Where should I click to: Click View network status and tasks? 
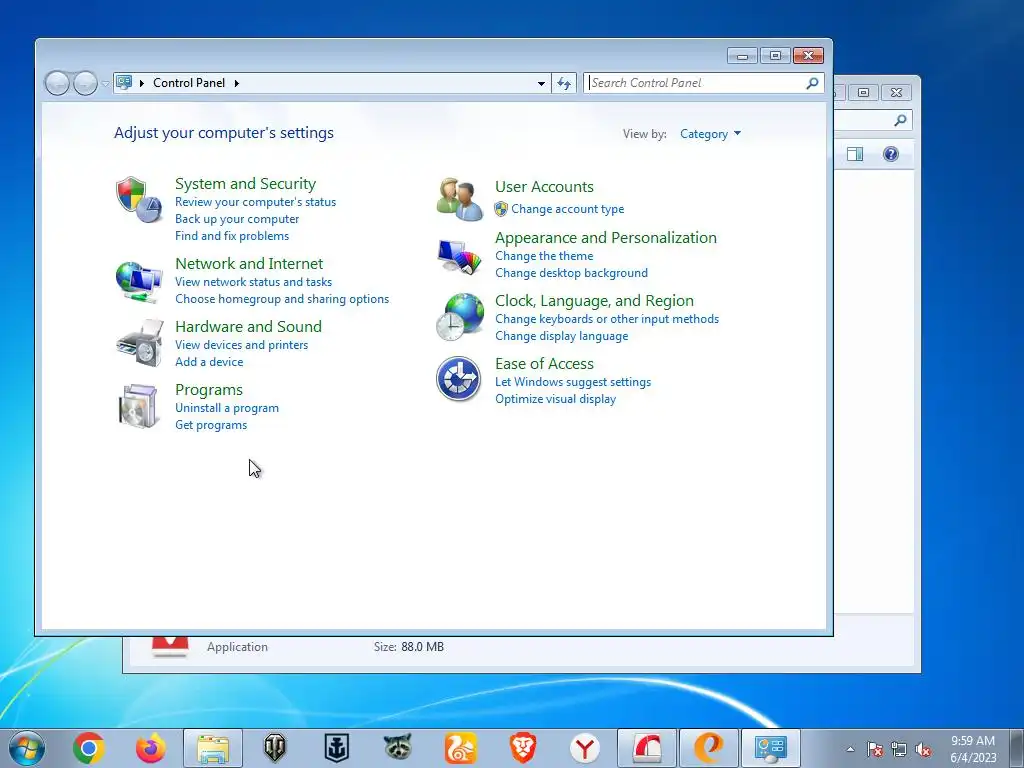[253, 281]
